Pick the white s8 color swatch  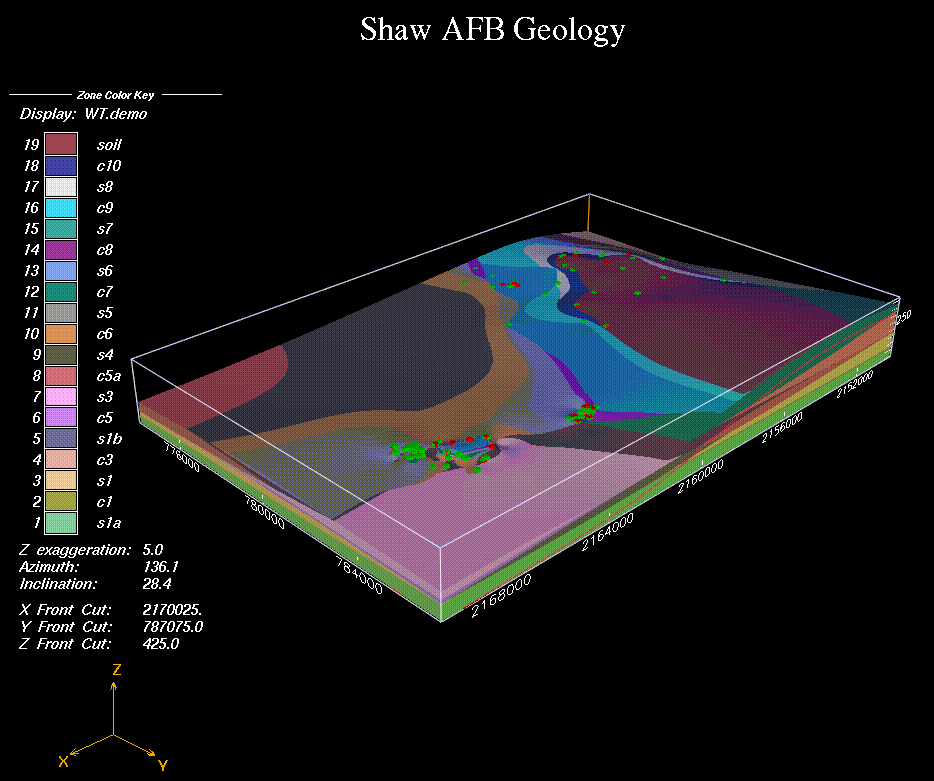(61, 186)
